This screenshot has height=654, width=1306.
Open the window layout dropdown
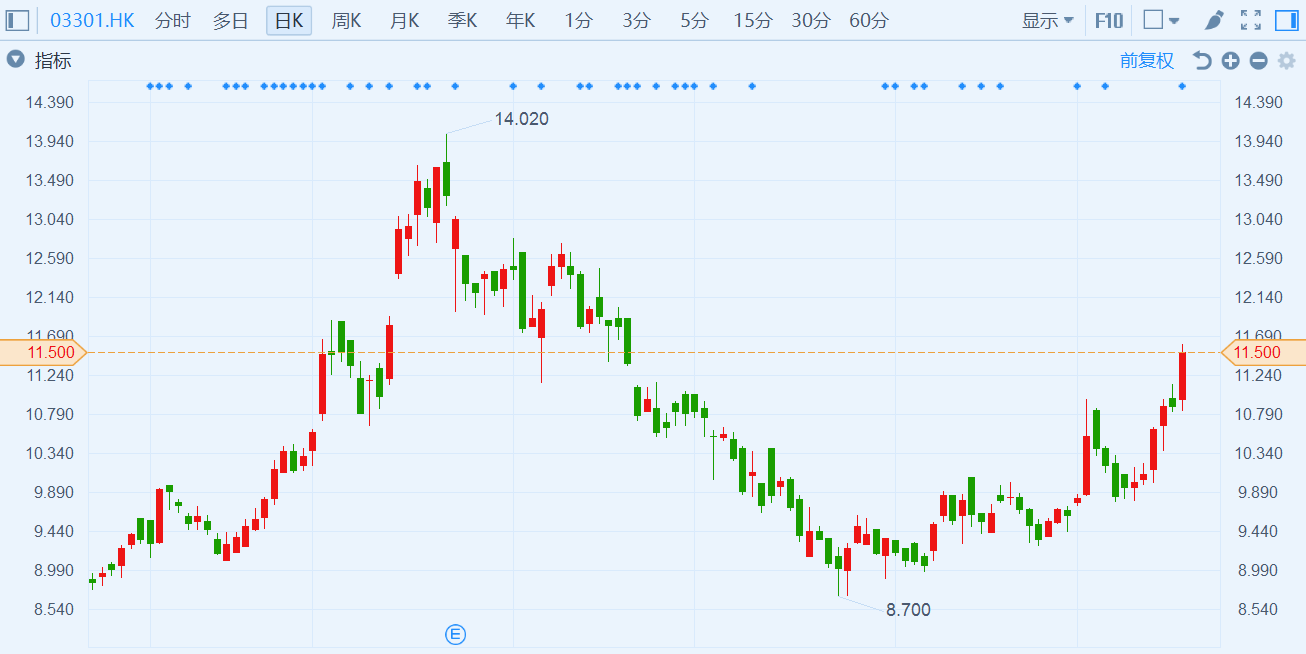[1162, 20]
